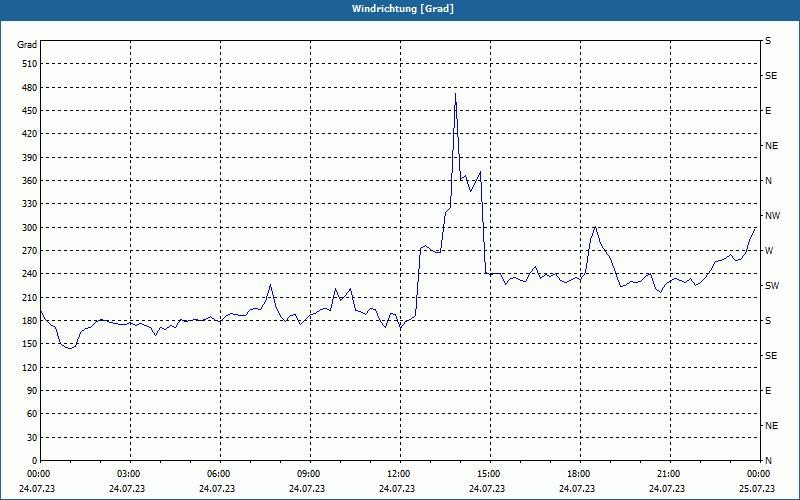This screenshot has width=800, height=500.
Task: Click the 03:00 time label
Action: point(130,474)
